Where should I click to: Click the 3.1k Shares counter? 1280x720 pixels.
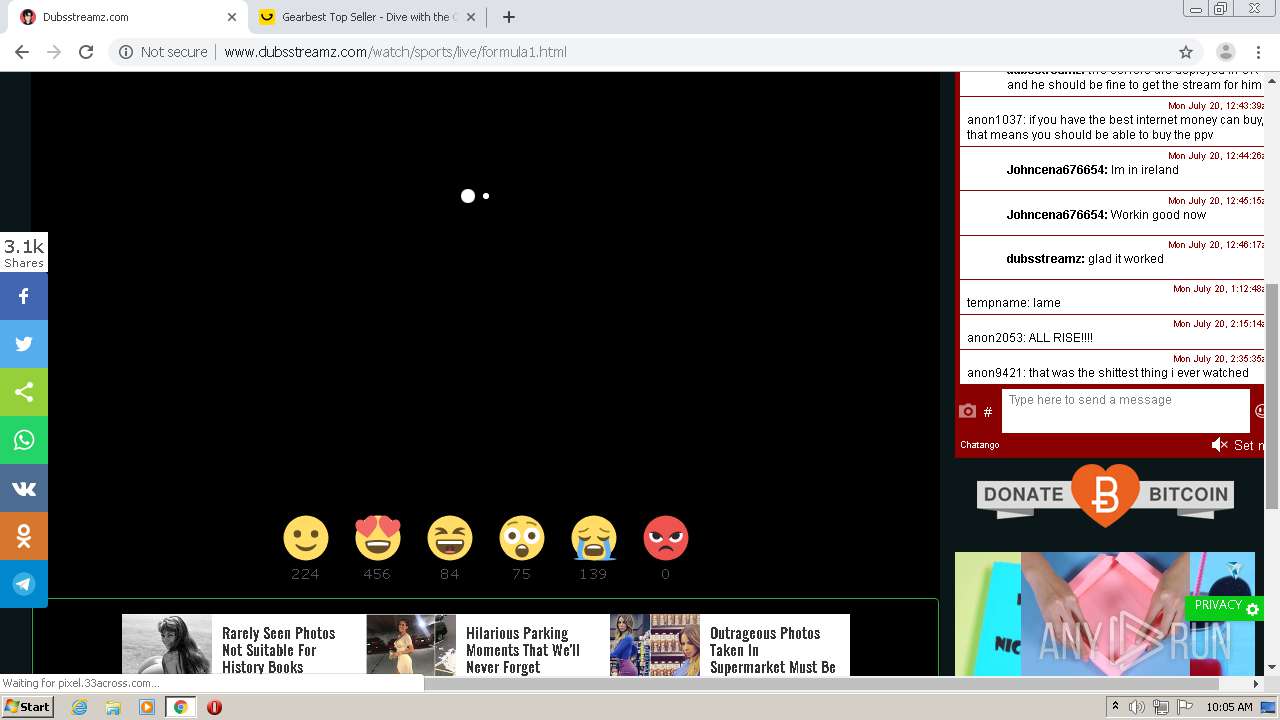pyautogui.click(x=24, y=252)
